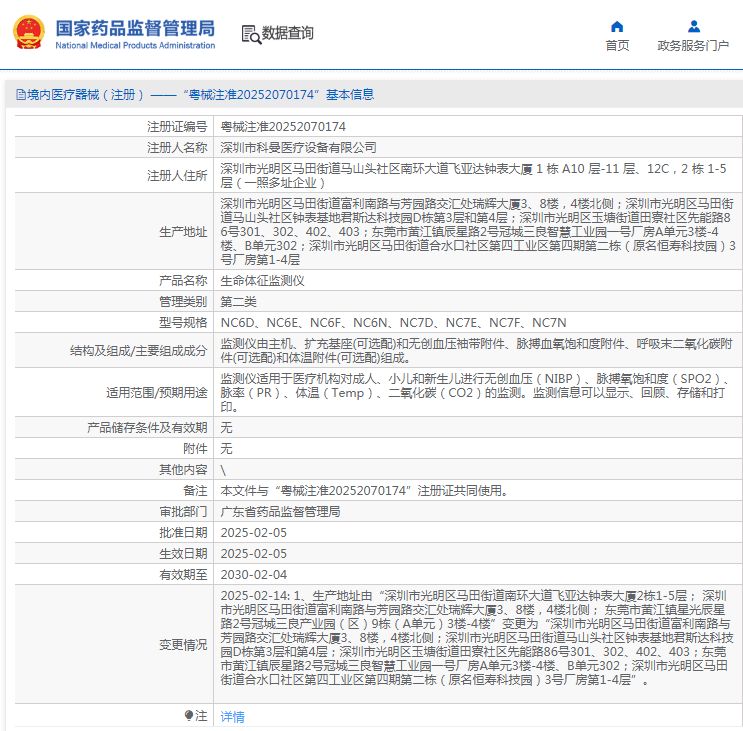Click the 其他内容 row label
The width and height of the screenshot is (743, 731).
tap(183, 469)
